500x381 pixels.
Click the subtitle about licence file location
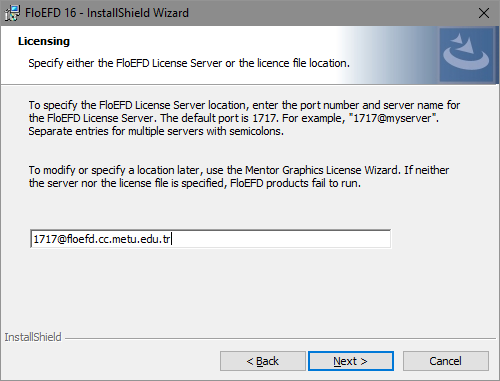(x=189, y=63)
